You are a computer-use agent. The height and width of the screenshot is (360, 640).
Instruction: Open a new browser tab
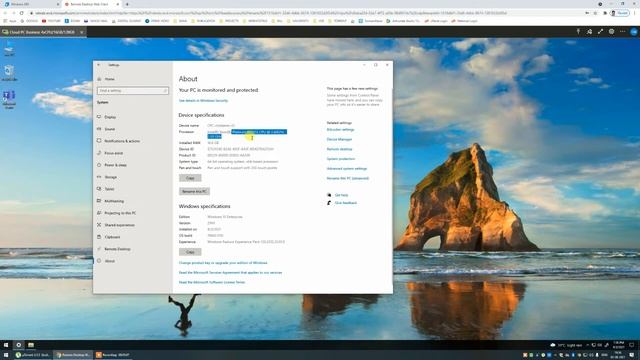coord(127,4)
